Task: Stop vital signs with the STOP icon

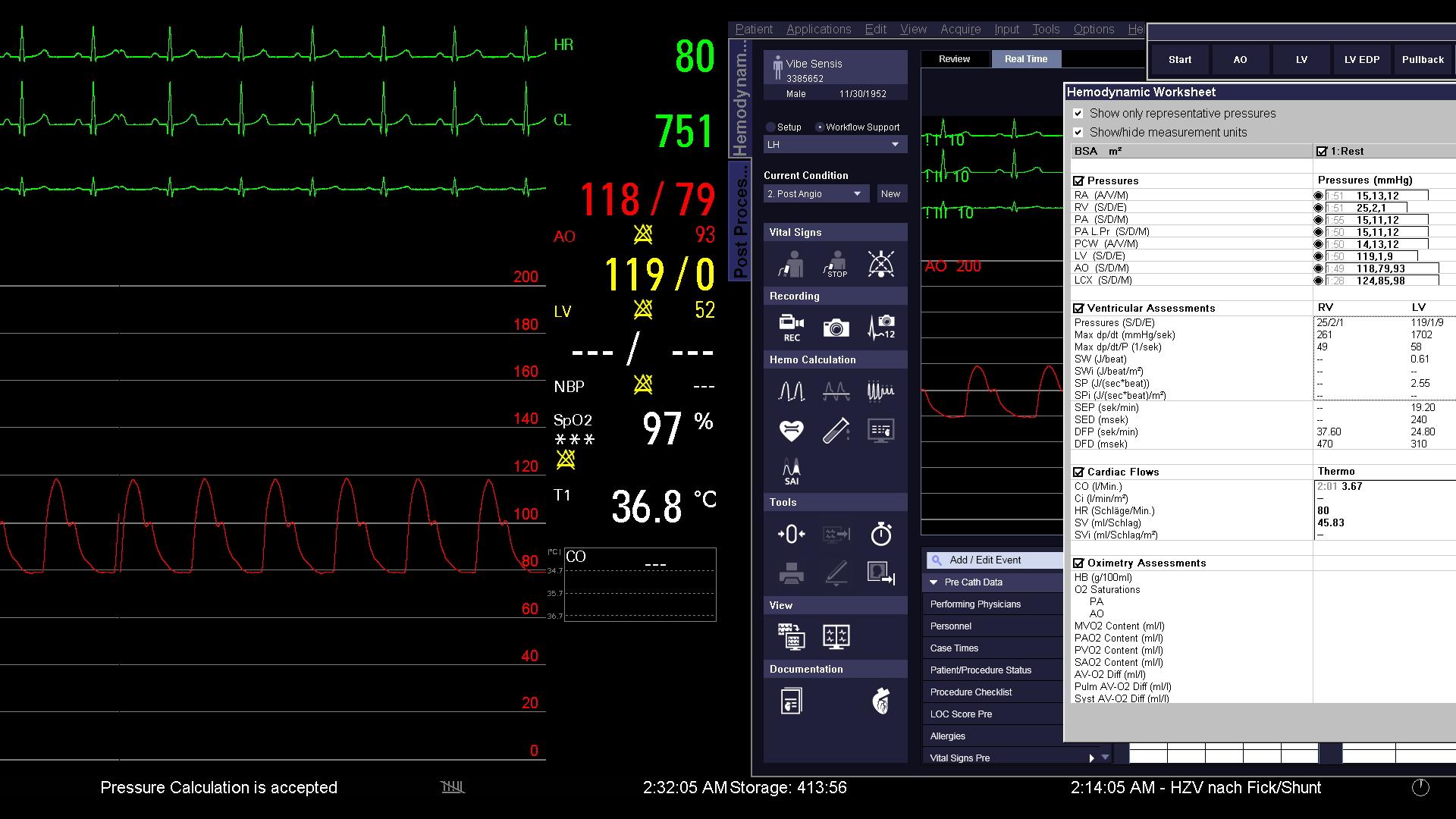Action: point(835,264)
